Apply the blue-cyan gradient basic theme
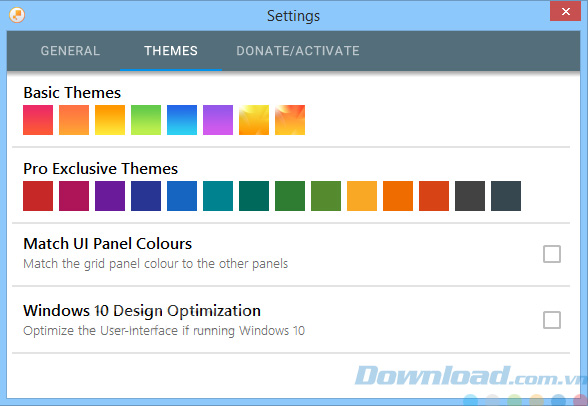 (x=182, y=120)
